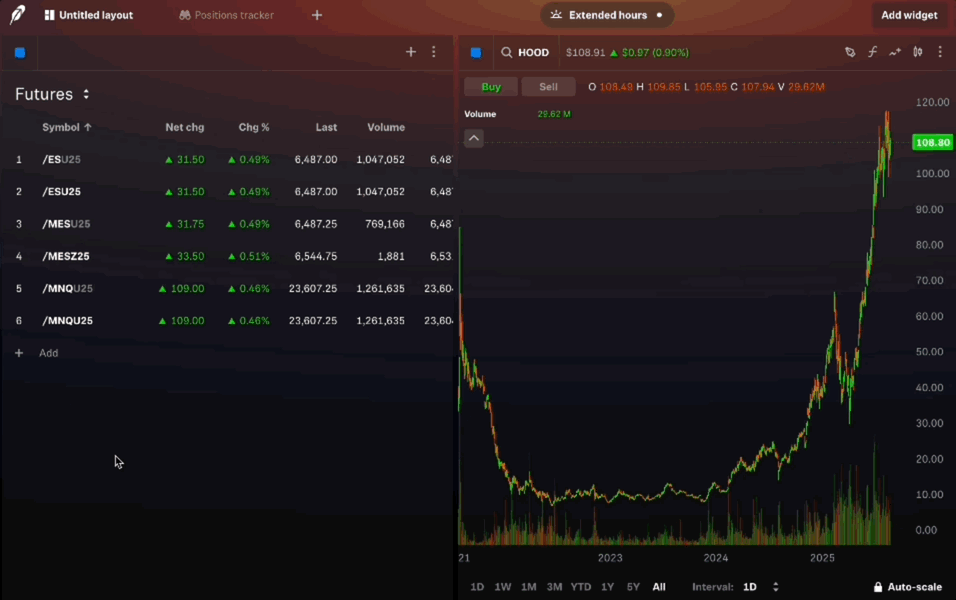Image resolution: width=956 pixels, height=600 pixels.
Task: Open the Futures widget overflow menu icon
Action: 433,51
